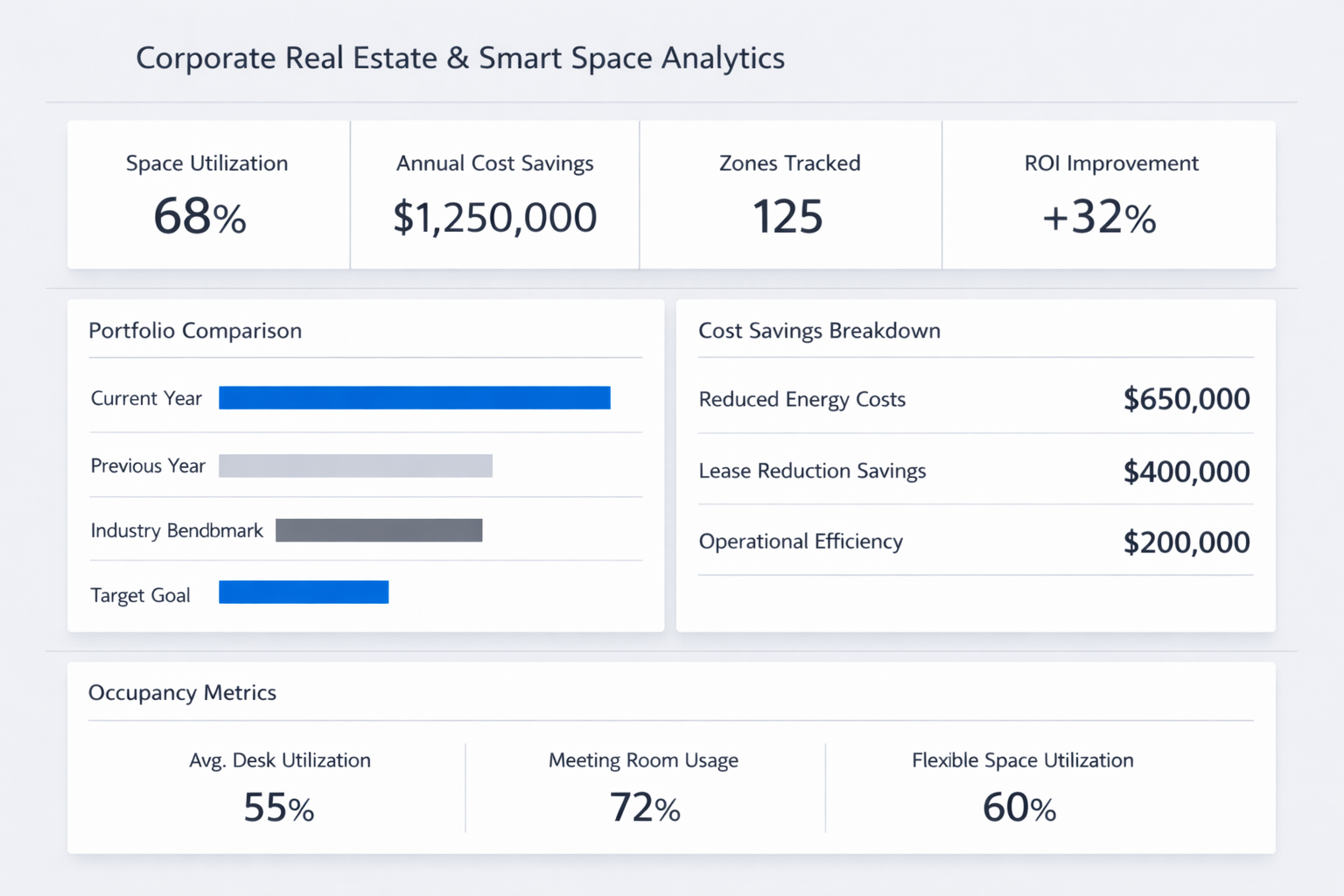This screenshot has width=1344, height=896.
Task: Click the Annual Cost Savings $1,250,000 value
Action: (x=494, y=217)
